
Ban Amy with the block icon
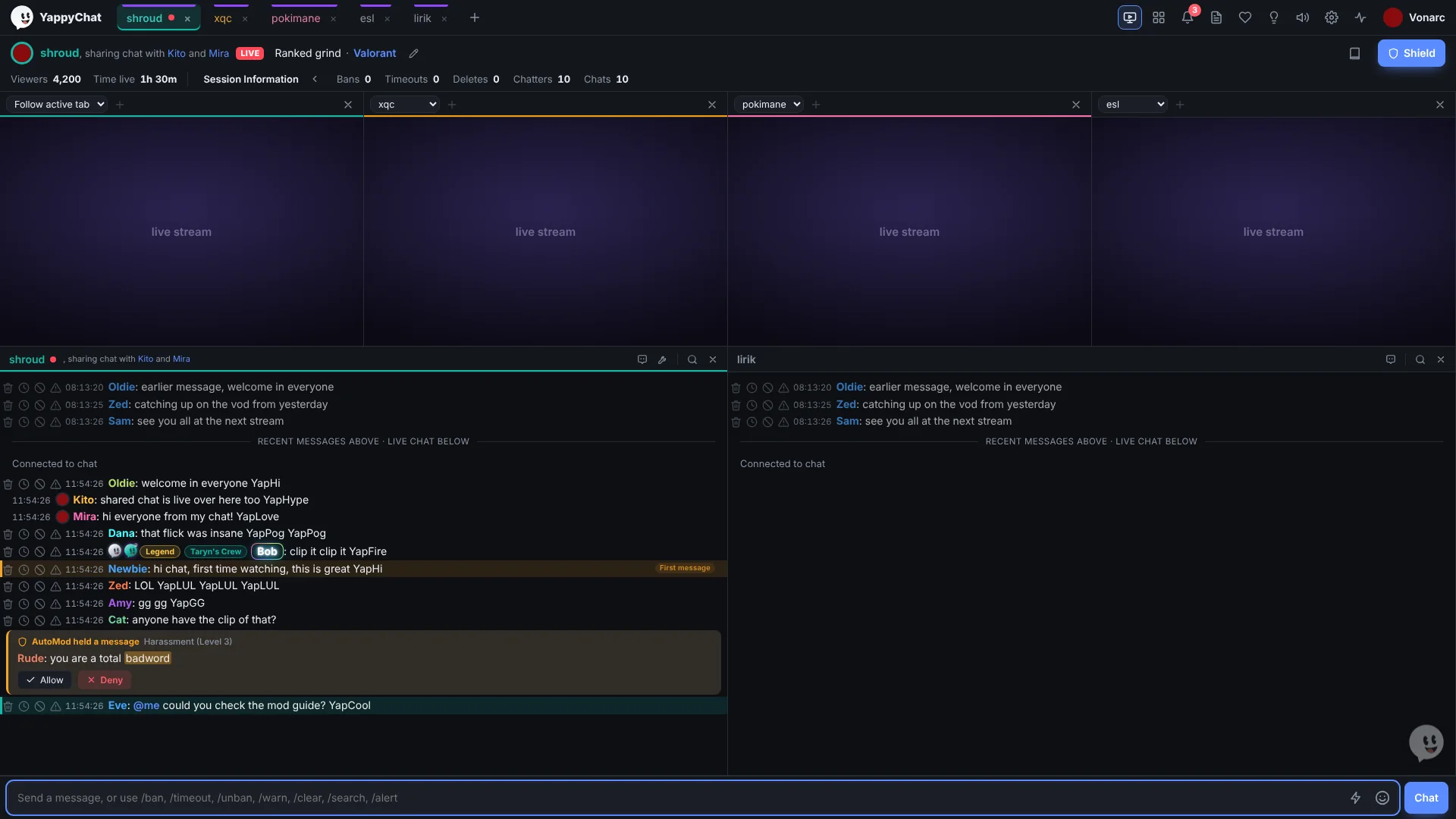click(x=39, y=604)
